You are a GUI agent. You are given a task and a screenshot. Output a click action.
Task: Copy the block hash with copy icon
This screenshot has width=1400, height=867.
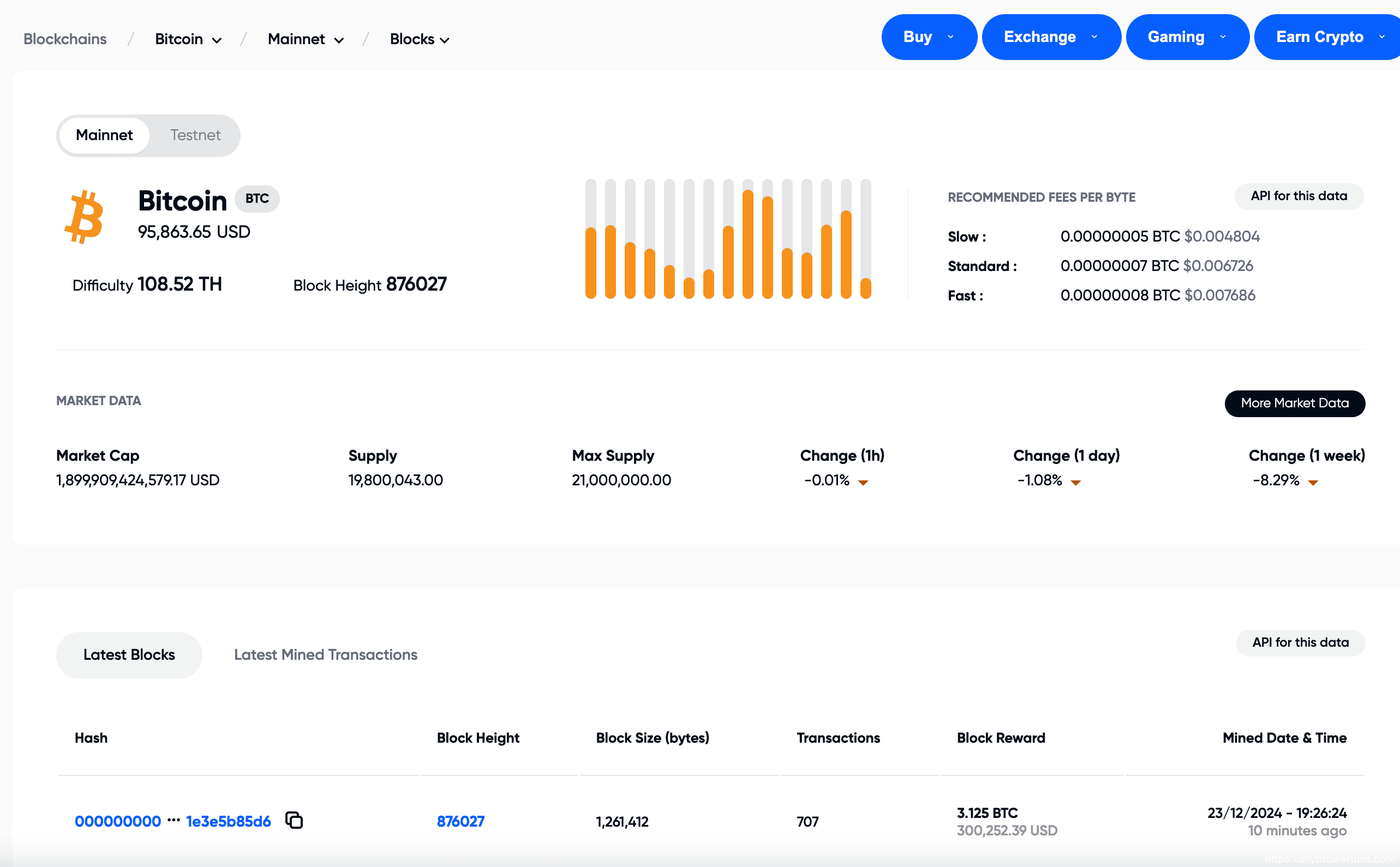coord(294,821)
